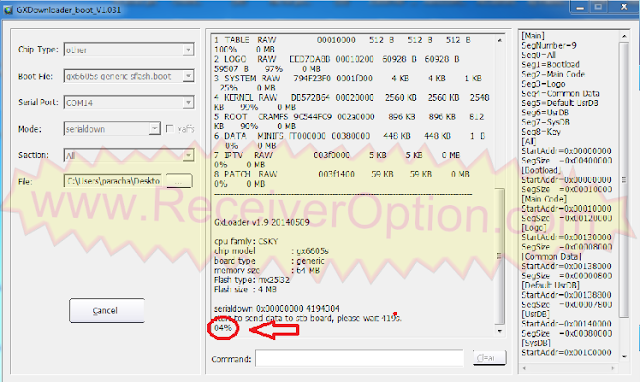Click 'Seg1=Bootload' in segment list
The image size is (640, 382).
tap(550, 64)
